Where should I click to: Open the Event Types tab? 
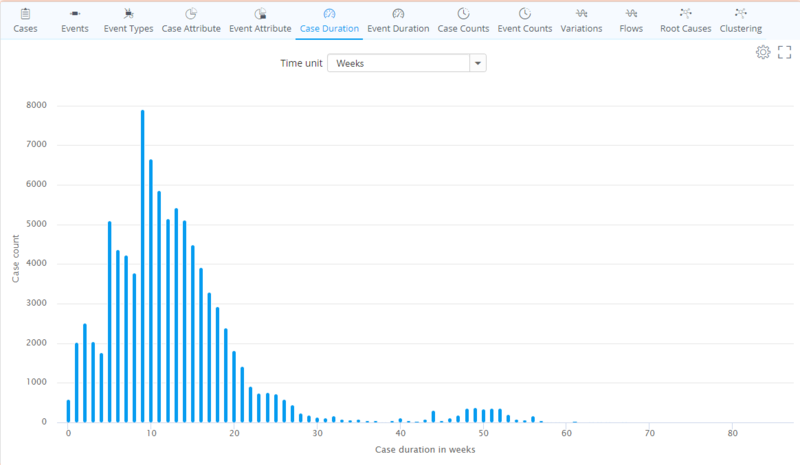tap(129, 29)
